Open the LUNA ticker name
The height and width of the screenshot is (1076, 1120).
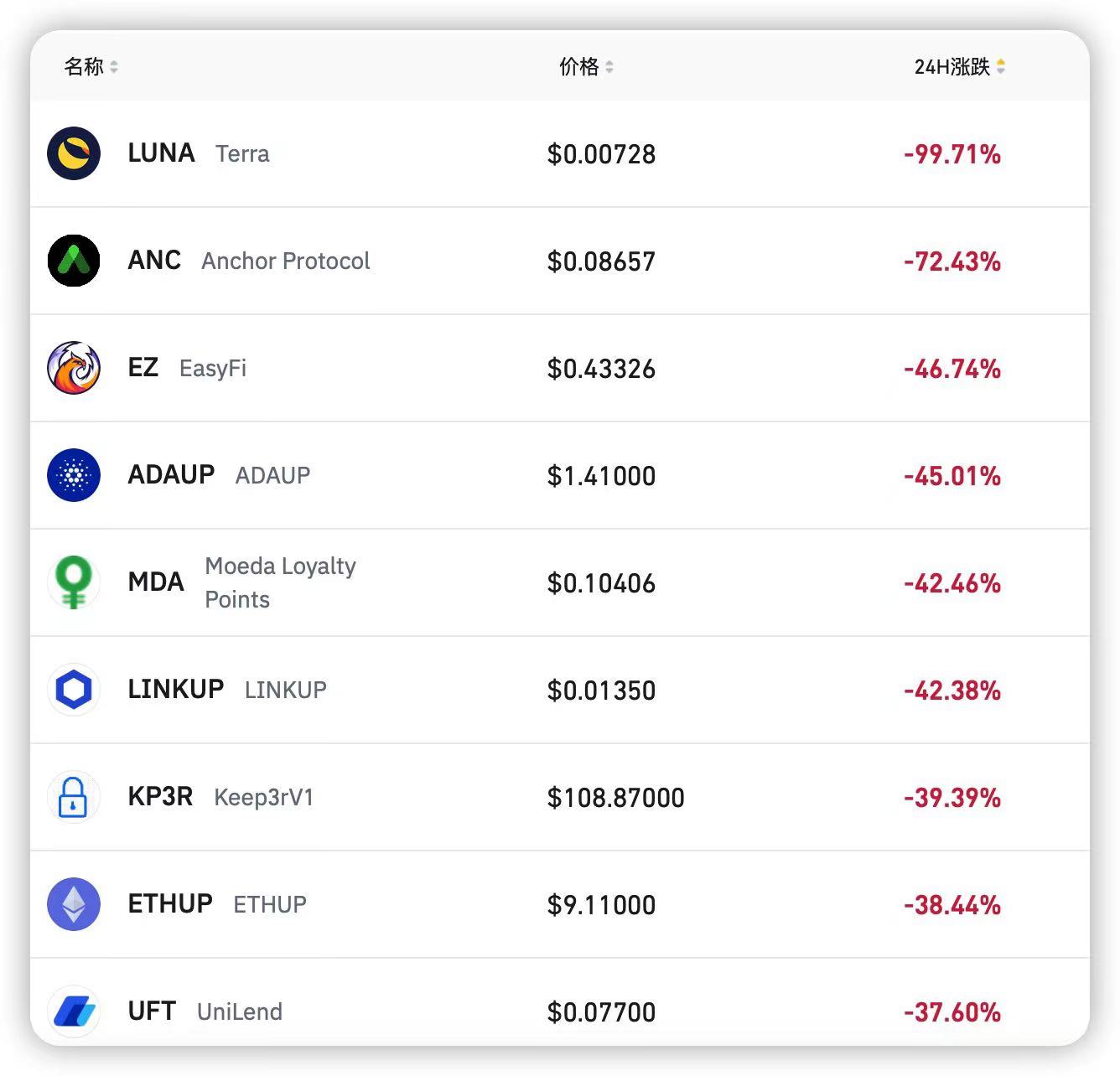pyautogui.click(x=161, y=153)
